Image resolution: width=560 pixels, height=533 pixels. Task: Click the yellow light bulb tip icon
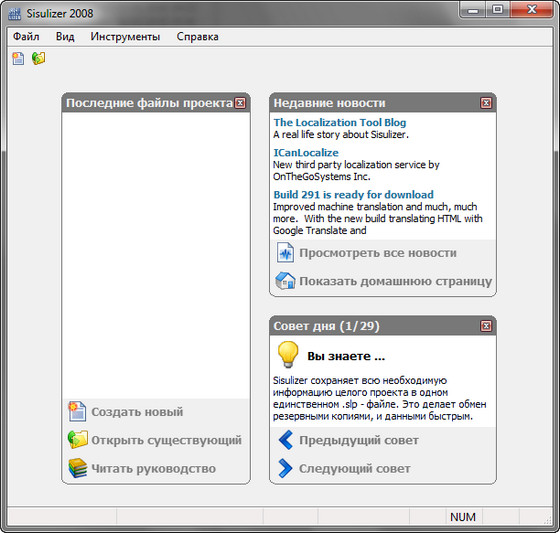(288, 354)
